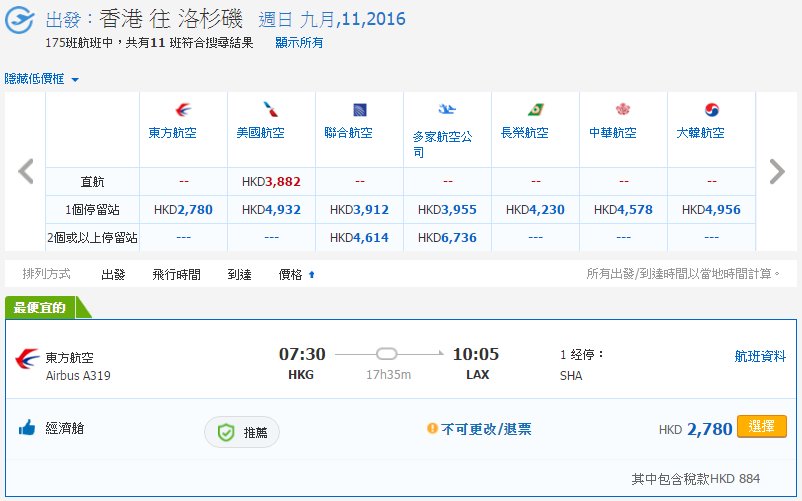Click the 不可更改/退票 notice

pos(486,429)
